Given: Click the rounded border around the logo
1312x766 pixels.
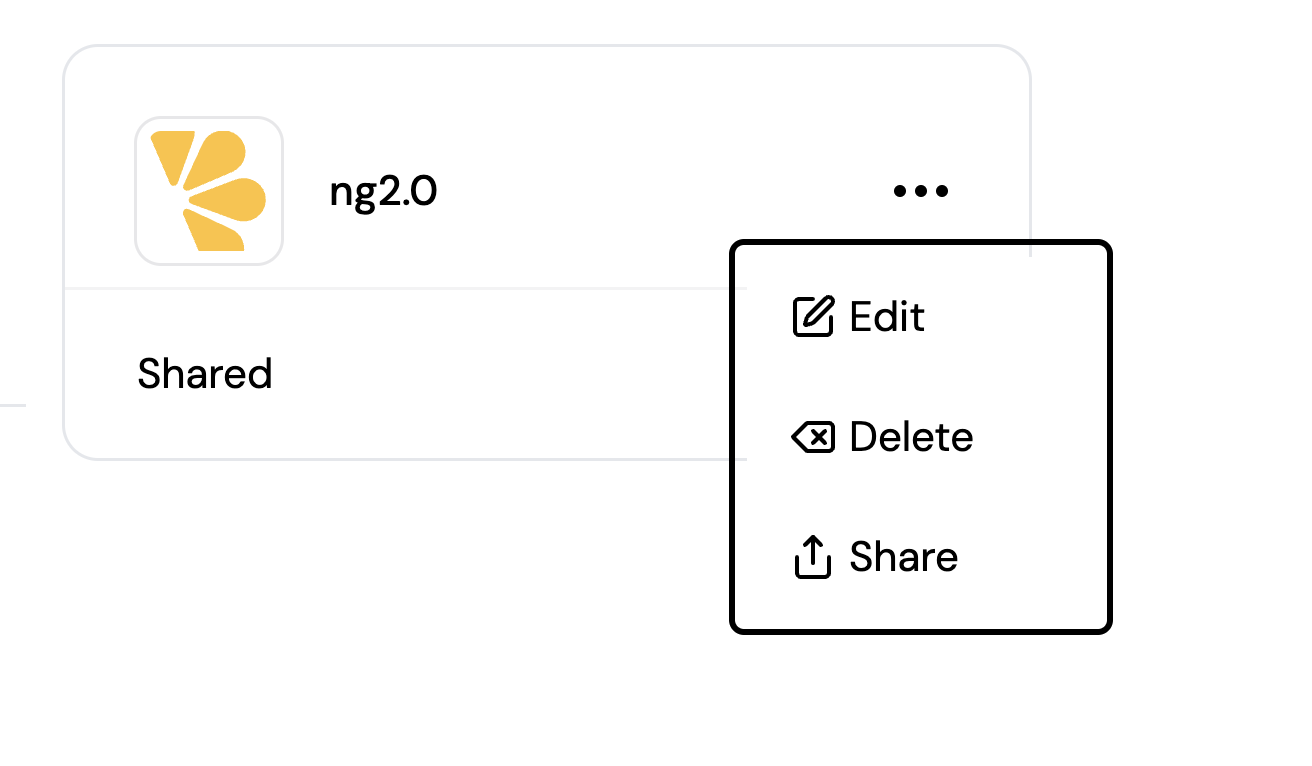Looking at the screenshot, I should click(137, 191).
